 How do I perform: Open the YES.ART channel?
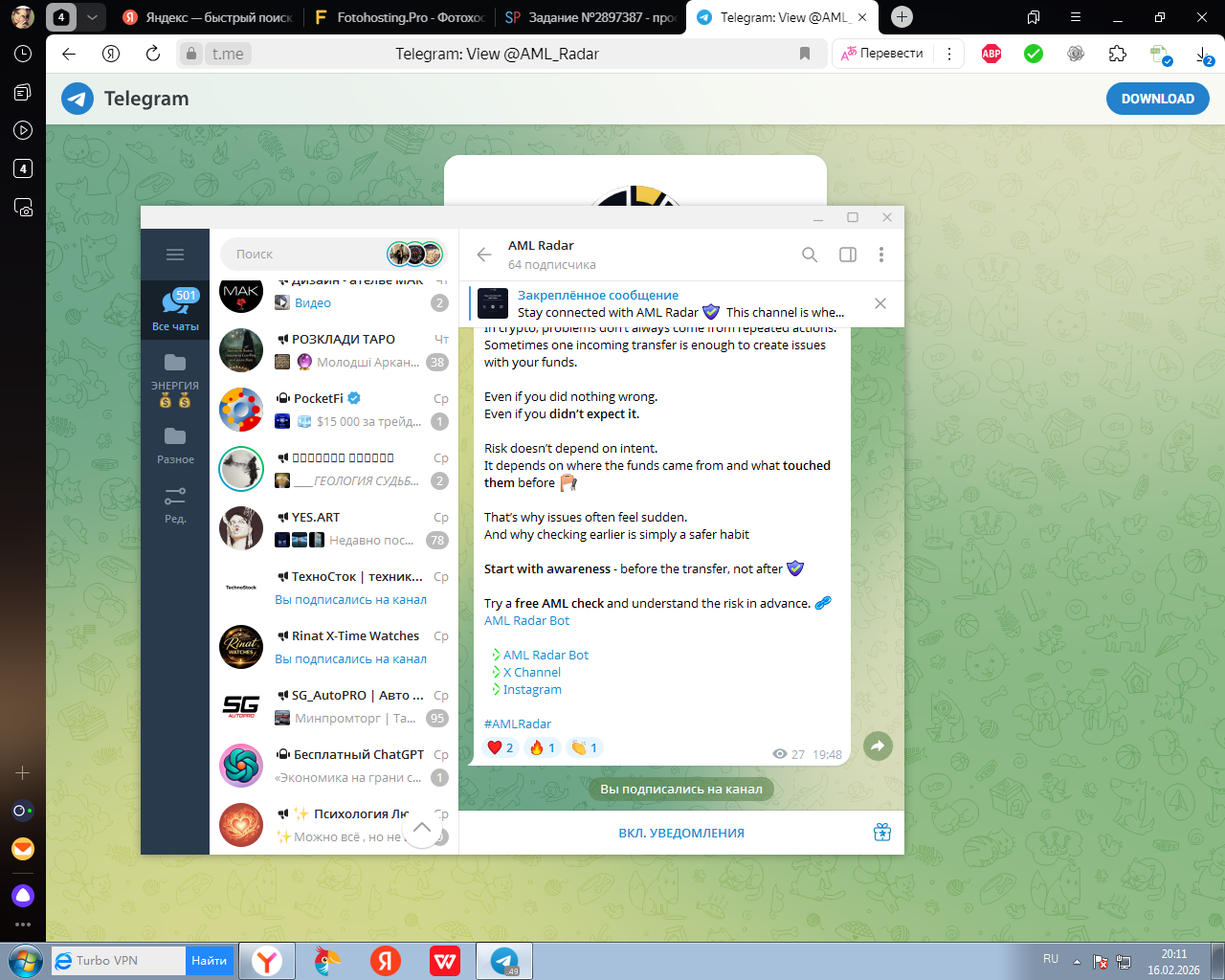click(x=334, y=528)
